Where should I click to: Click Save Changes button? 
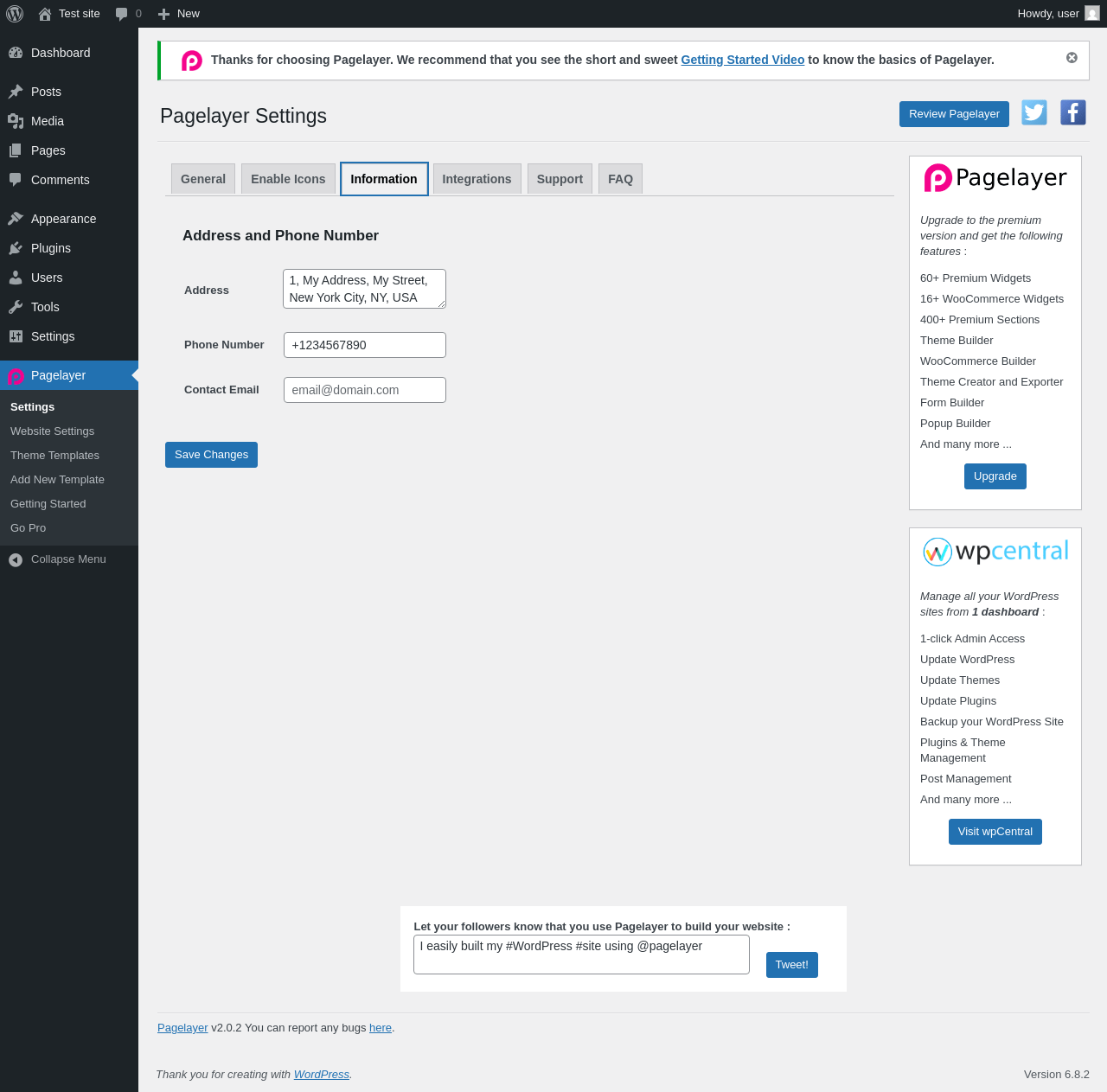pos(211,455)
